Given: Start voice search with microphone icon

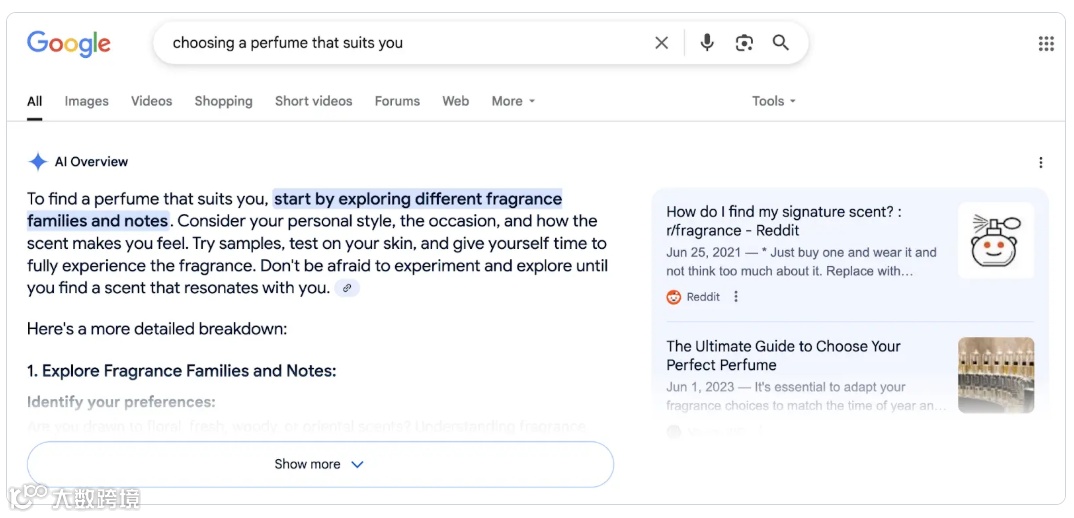Looking at the screenshot, I should (x=707, y=42).
